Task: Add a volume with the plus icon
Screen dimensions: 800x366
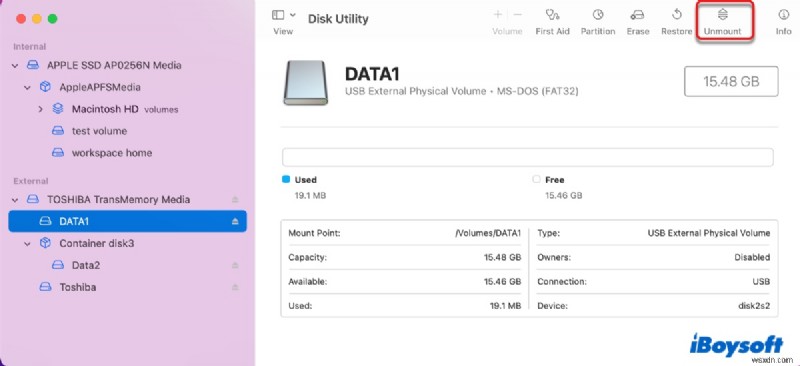Action: (497, 15)
